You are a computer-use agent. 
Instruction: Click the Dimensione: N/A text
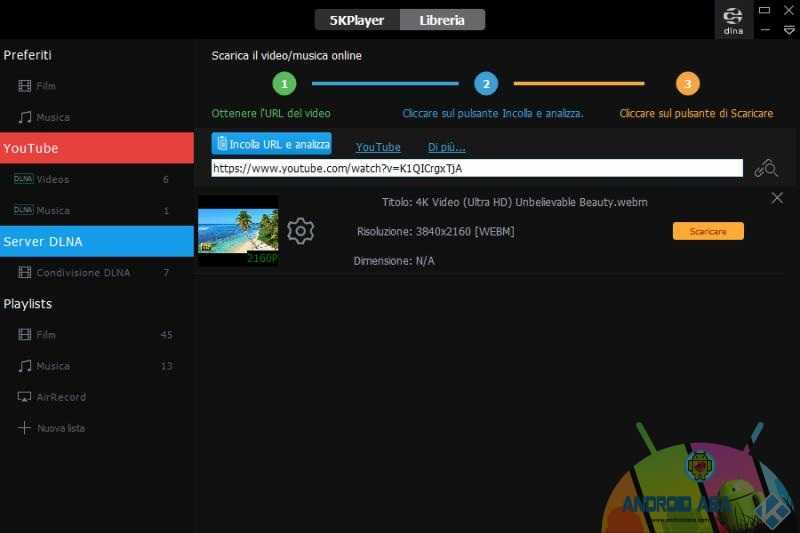coord(394,261)
